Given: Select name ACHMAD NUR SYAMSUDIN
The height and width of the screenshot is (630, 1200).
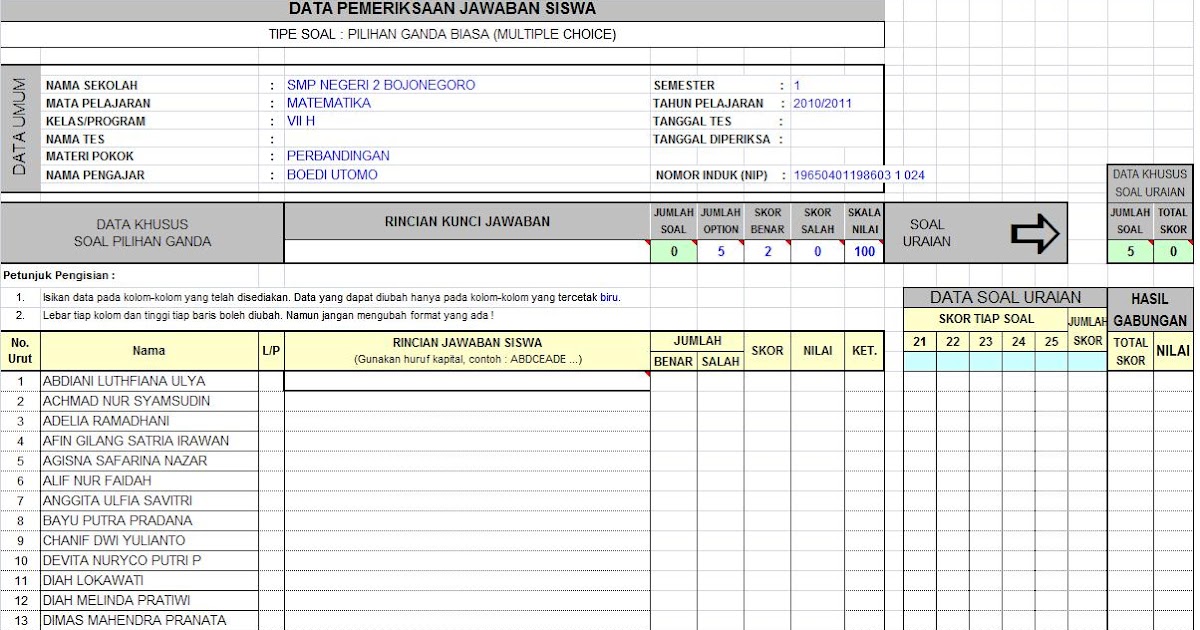Looking at the screenshot, I should 126,401.
